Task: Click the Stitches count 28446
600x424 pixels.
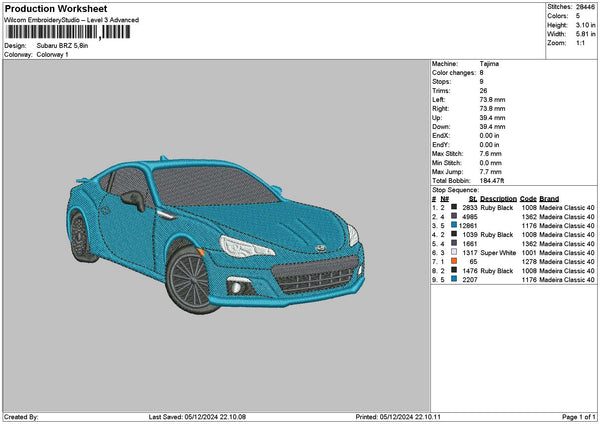Action: (586, 6)
